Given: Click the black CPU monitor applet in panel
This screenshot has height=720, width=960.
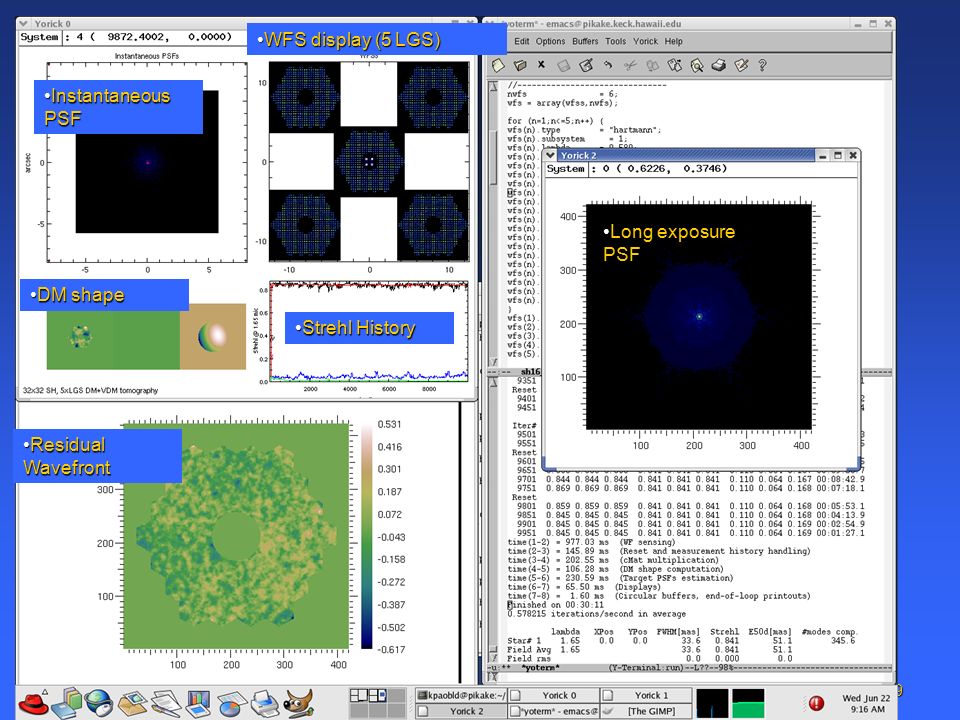Looking at the screenshot, I should click(713, 703).
